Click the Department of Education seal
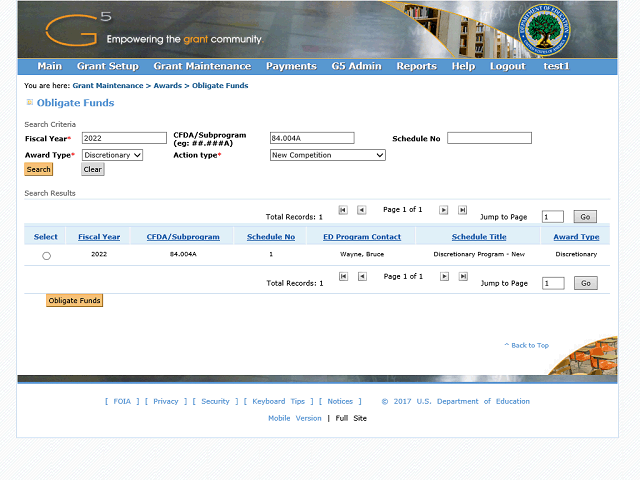This screenshot has width=640, height=480. click(544, 30)
